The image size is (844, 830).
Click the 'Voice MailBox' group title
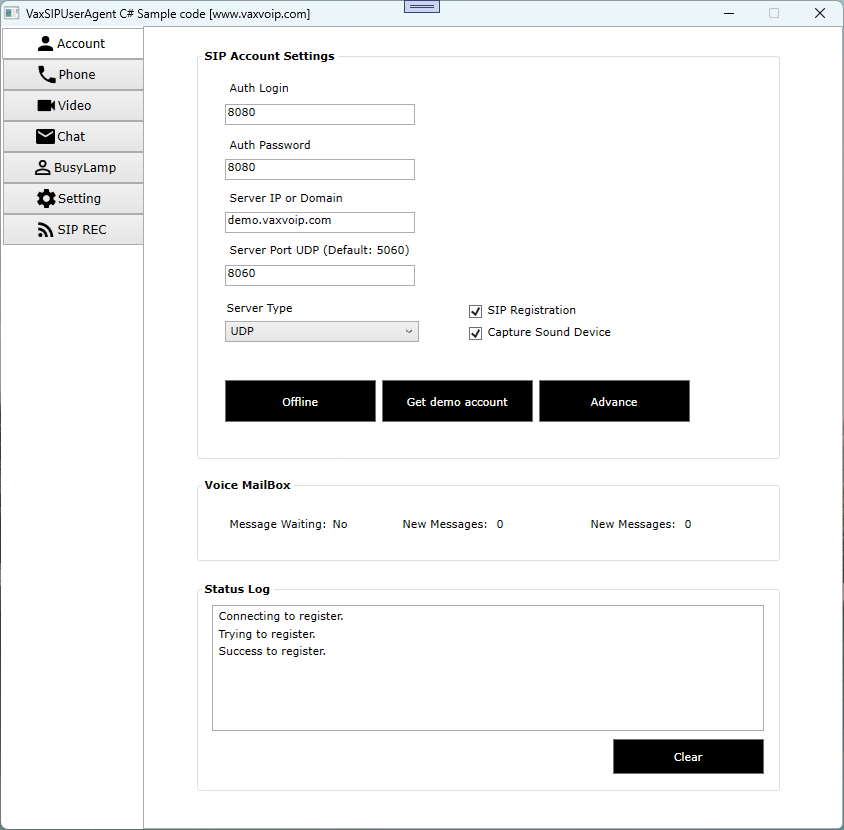[x=247, y=486]
